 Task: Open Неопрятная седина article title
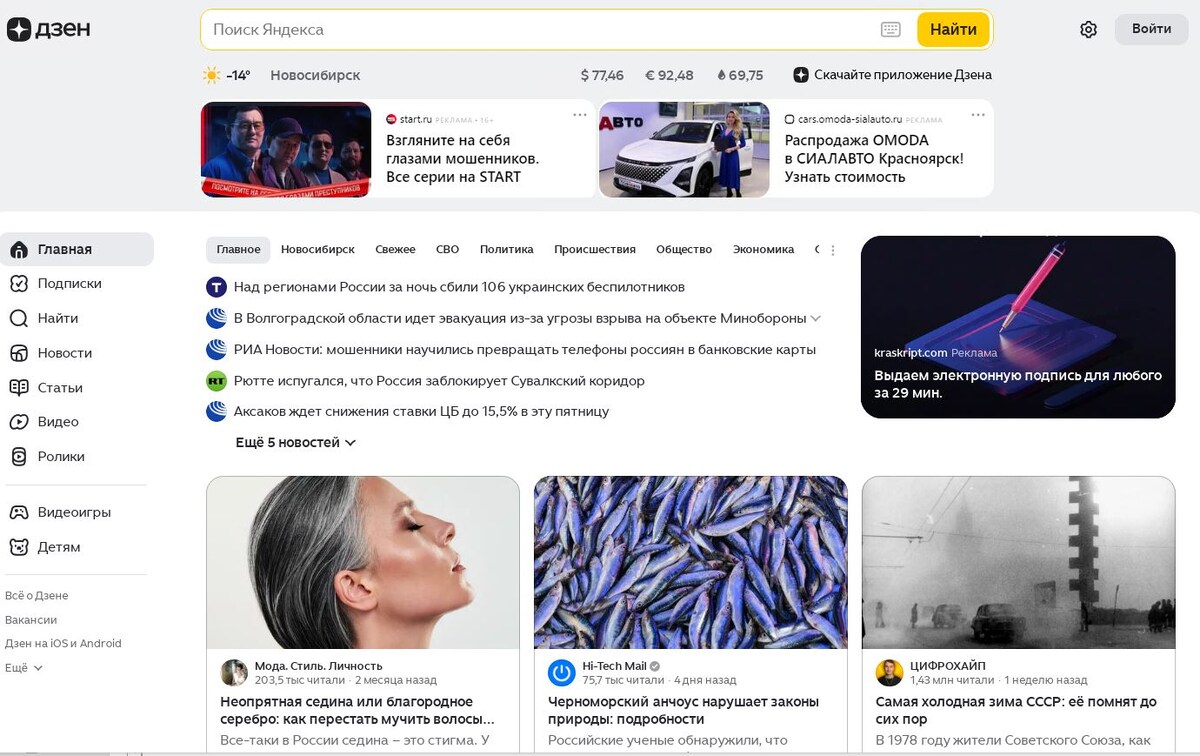pos(357,711)
